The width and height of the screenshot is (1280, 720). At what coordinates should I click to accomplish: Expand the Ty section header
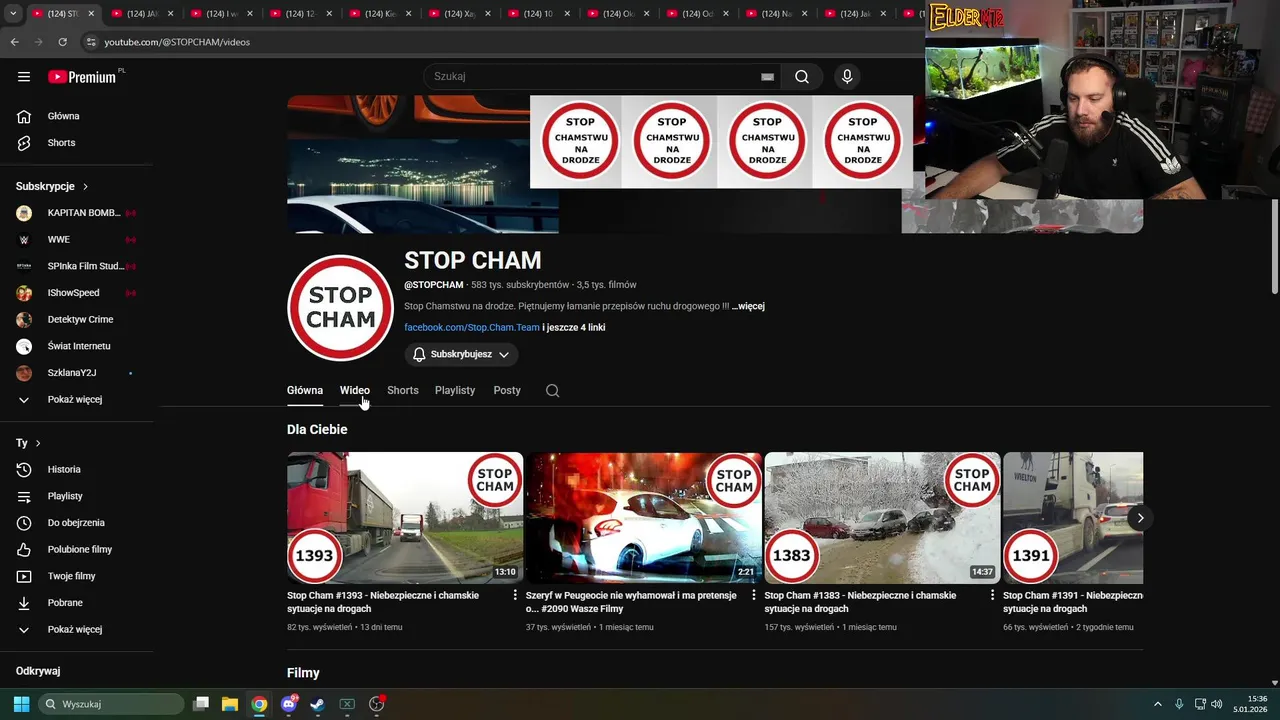pyautogui.click(x=28, y=443)
